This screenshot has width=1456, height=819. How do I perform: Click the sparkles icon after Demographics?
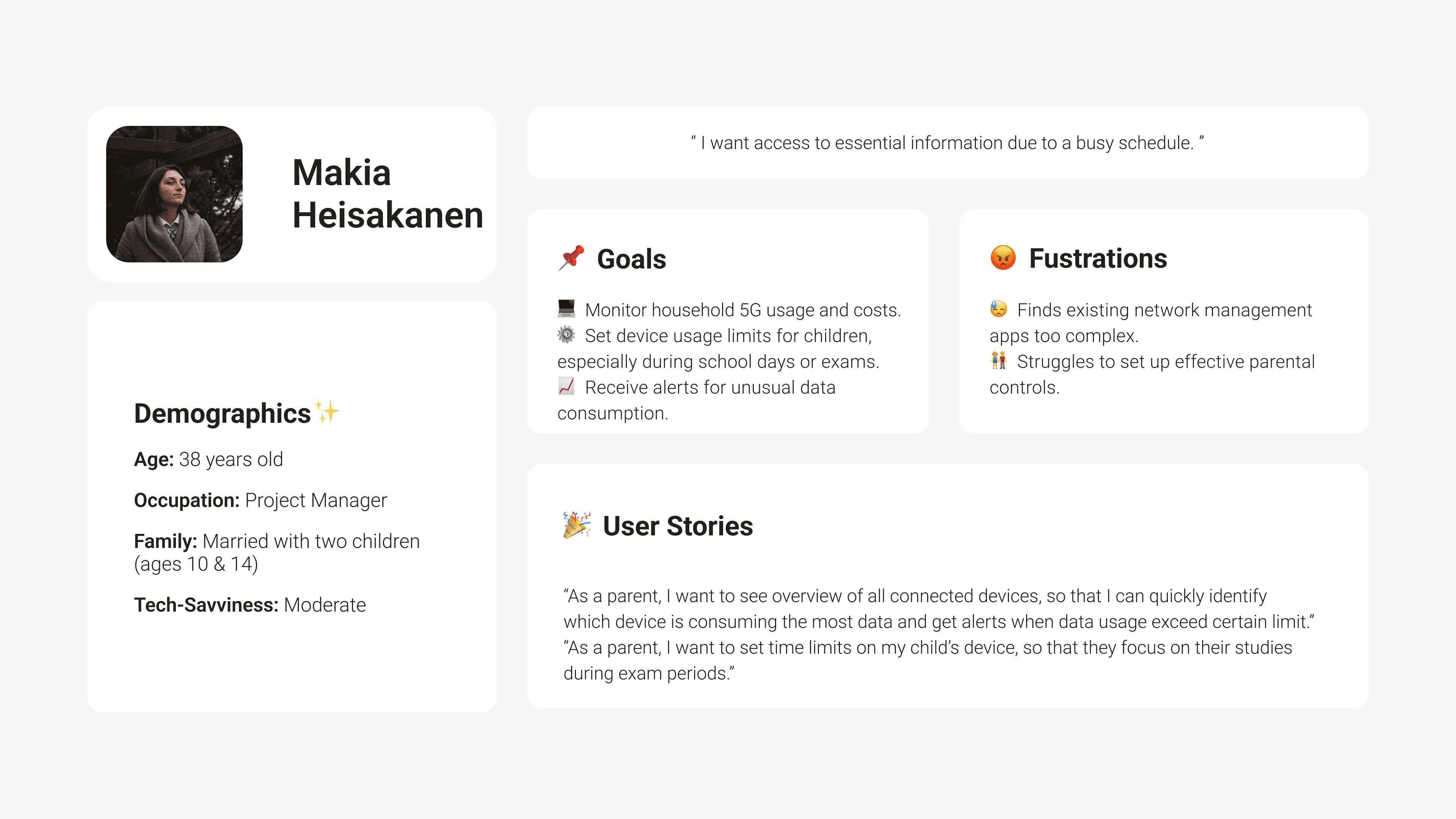pyautogui.click(x=327, y=411)
